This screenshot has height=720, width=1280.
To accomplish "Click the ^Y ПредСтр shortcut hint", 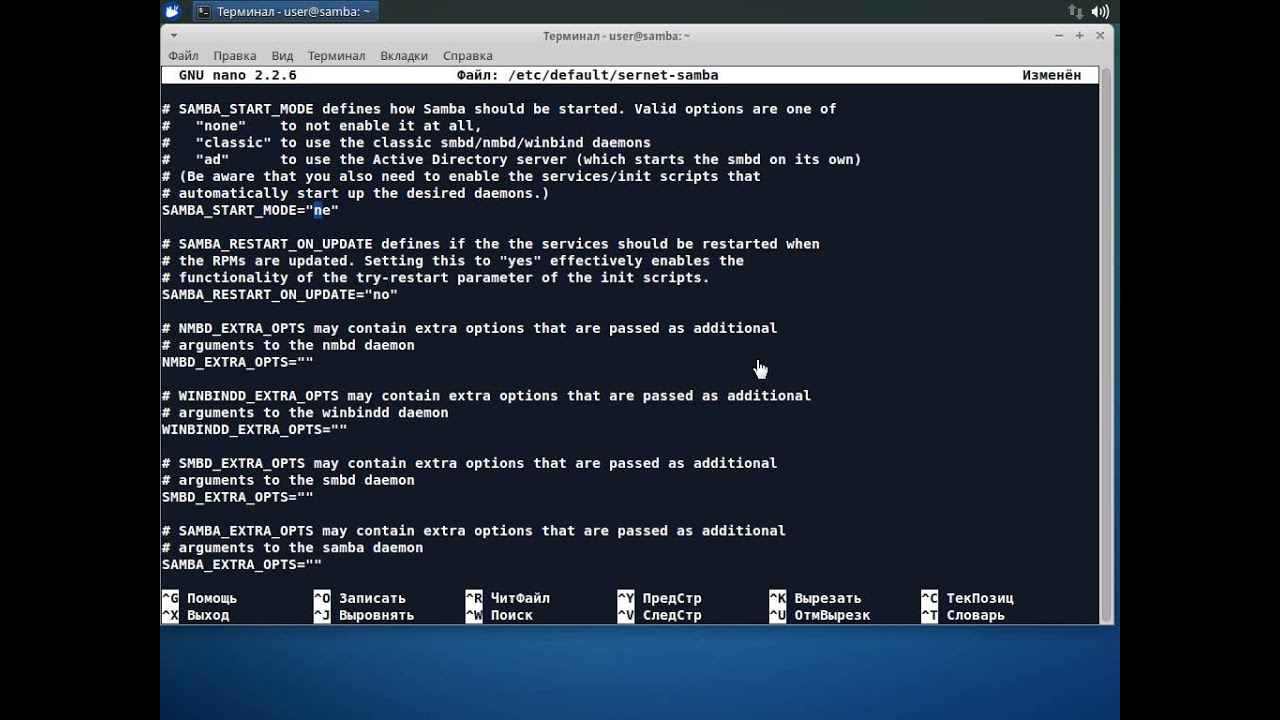I will coord(660,599).
